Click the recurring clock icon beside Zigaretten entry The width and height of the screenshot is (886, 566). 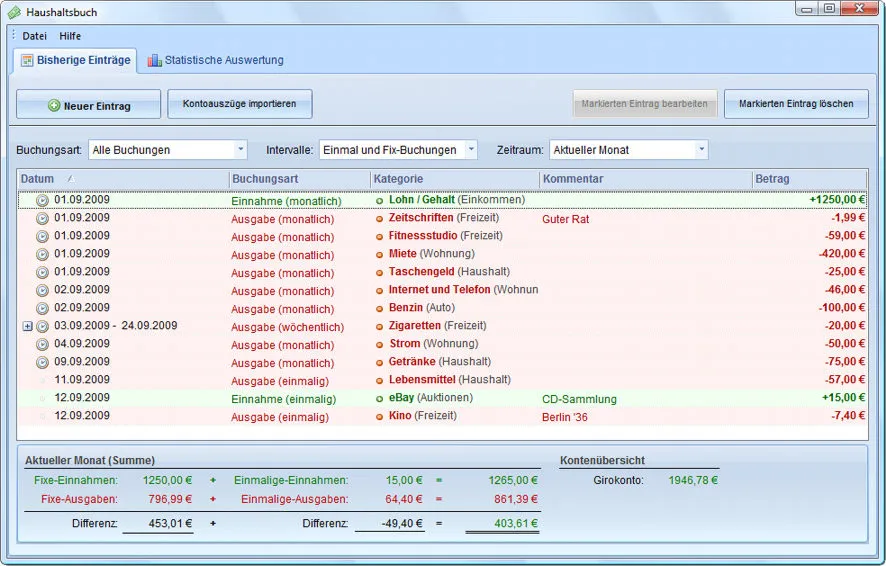[x=42, y=326]
